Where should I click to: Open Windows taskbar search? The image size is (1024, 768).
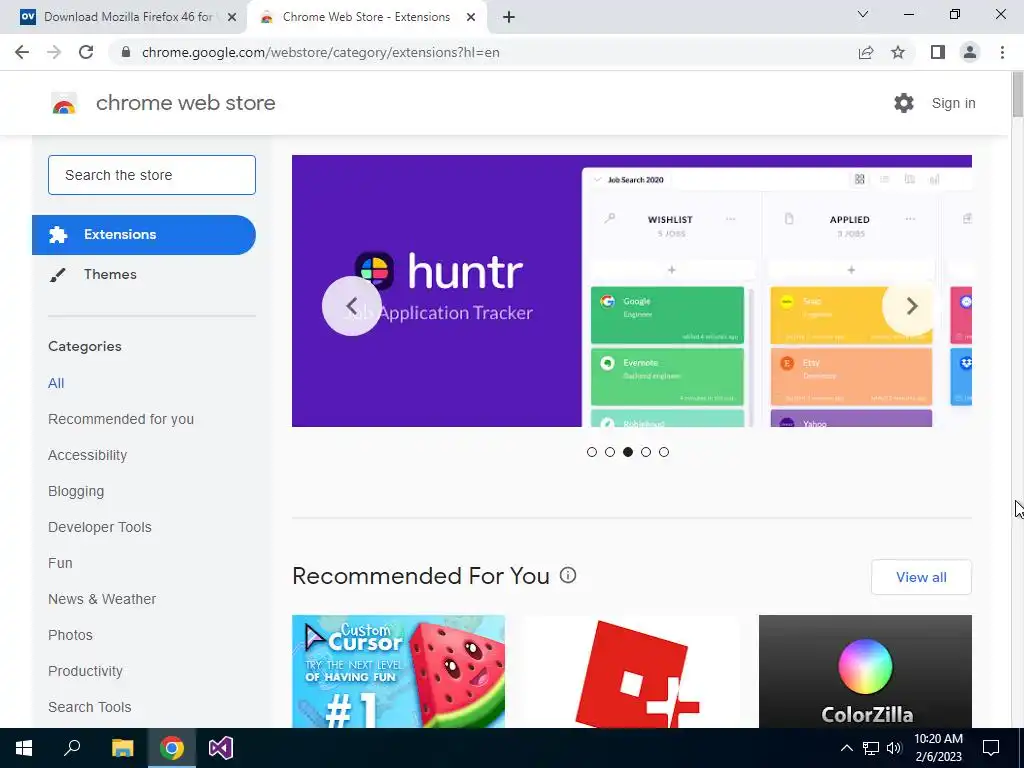[72, 748]
